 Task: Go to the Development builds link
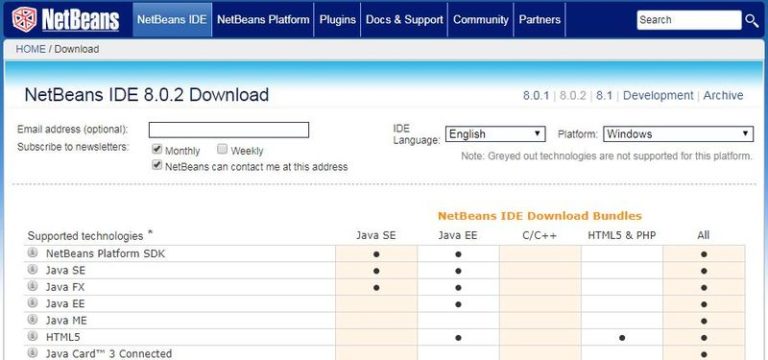(658, 96)
